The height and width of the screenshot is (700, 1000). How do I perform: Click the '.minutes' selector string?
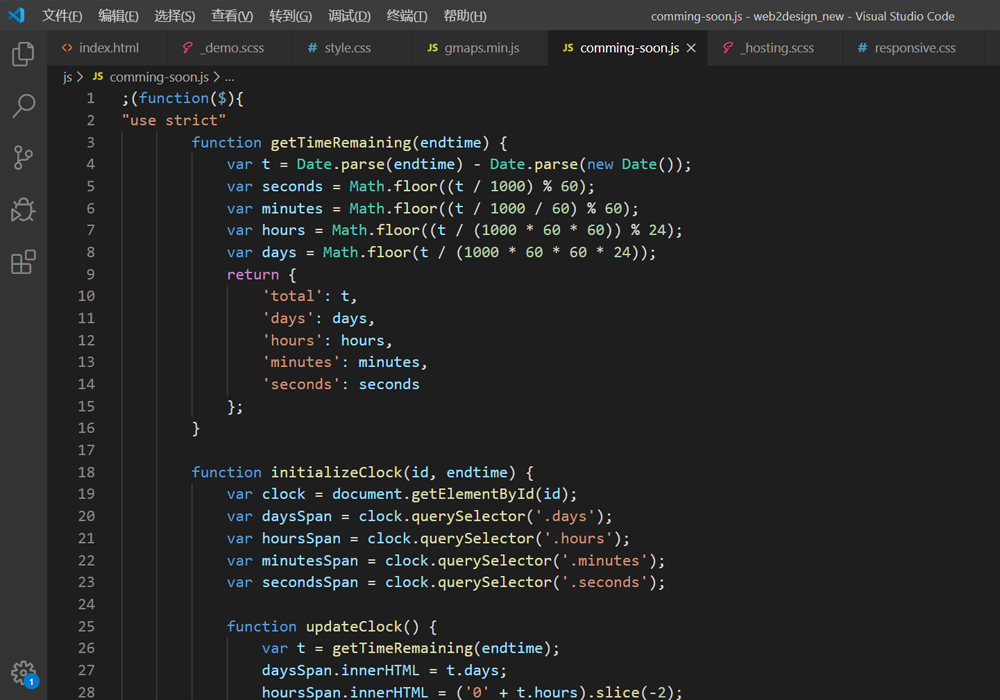605,560
